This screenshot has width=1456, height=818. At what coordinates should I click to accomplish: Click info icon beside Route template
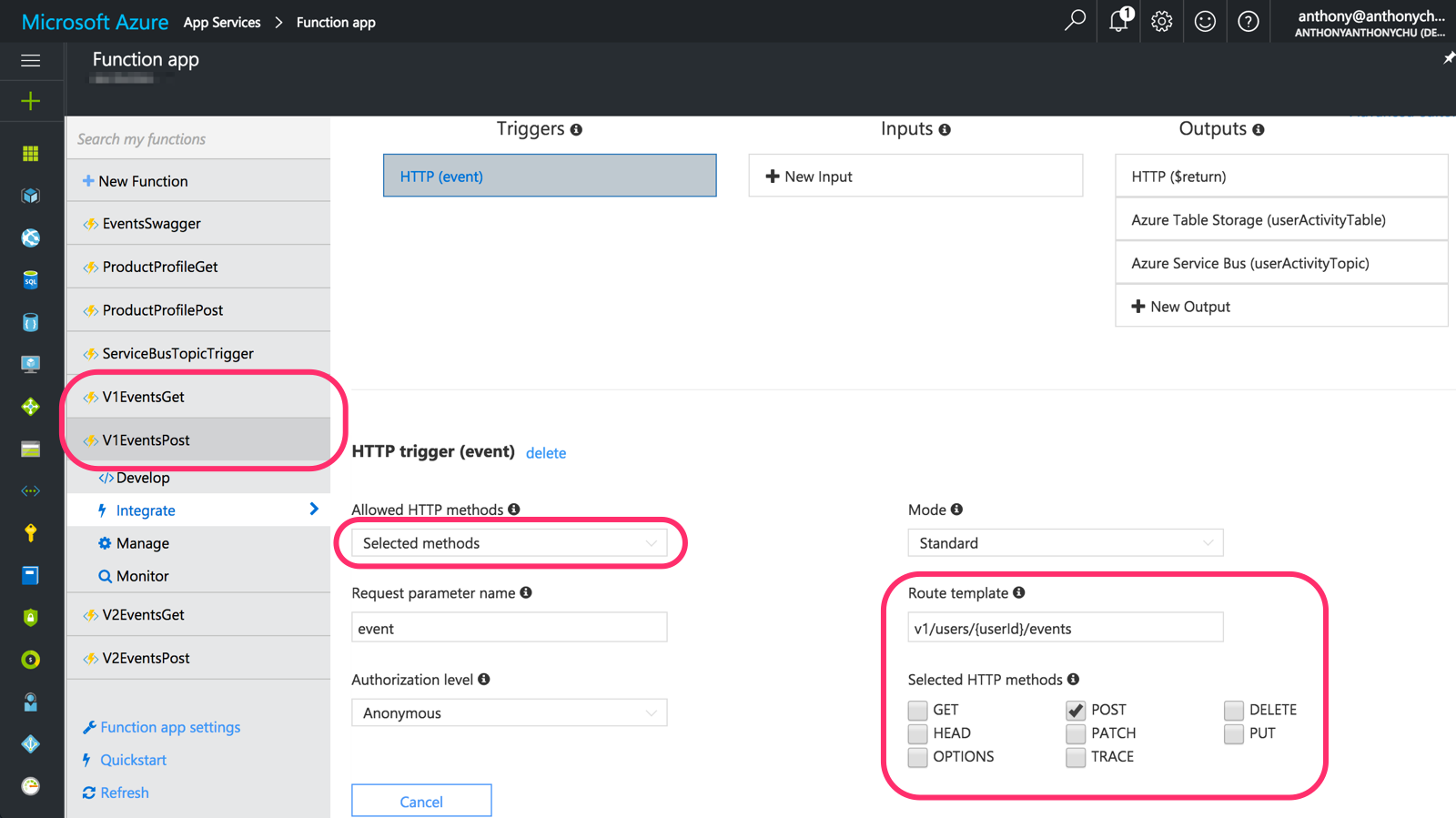click(x=1019, y=592)
